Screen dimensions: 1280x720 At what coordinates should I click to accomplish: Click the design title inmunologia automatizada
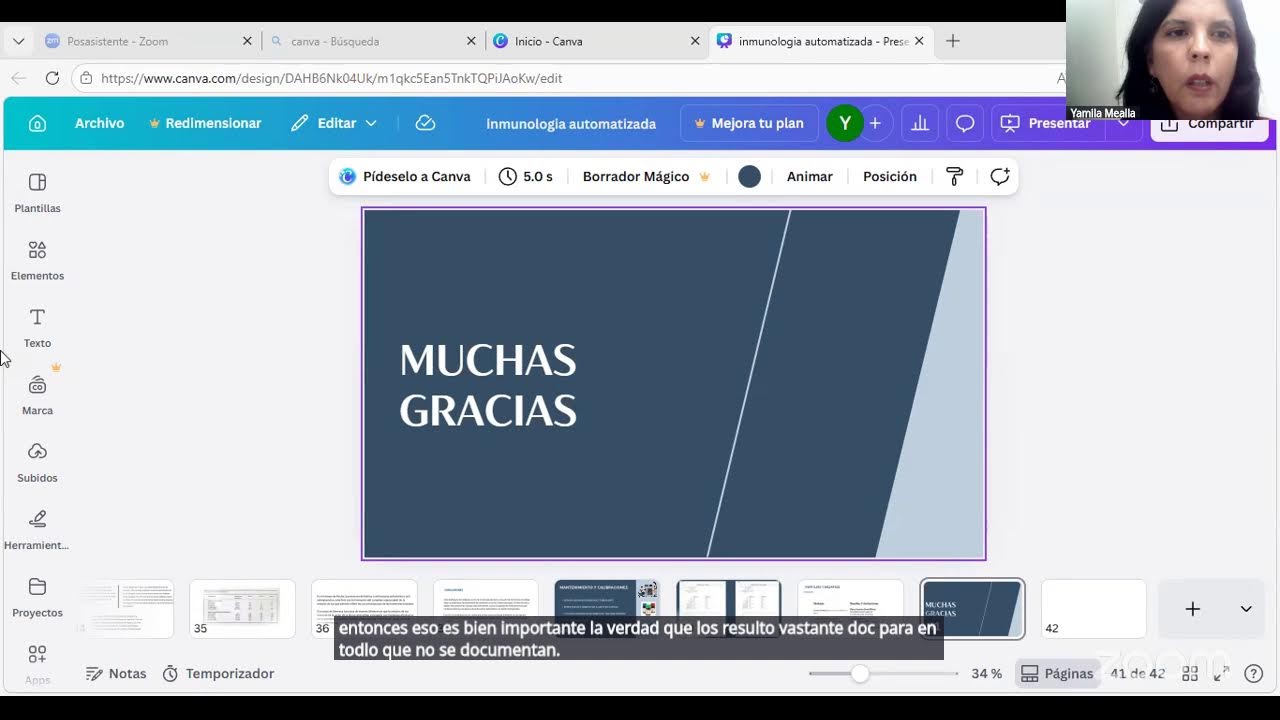pos(571,124)
